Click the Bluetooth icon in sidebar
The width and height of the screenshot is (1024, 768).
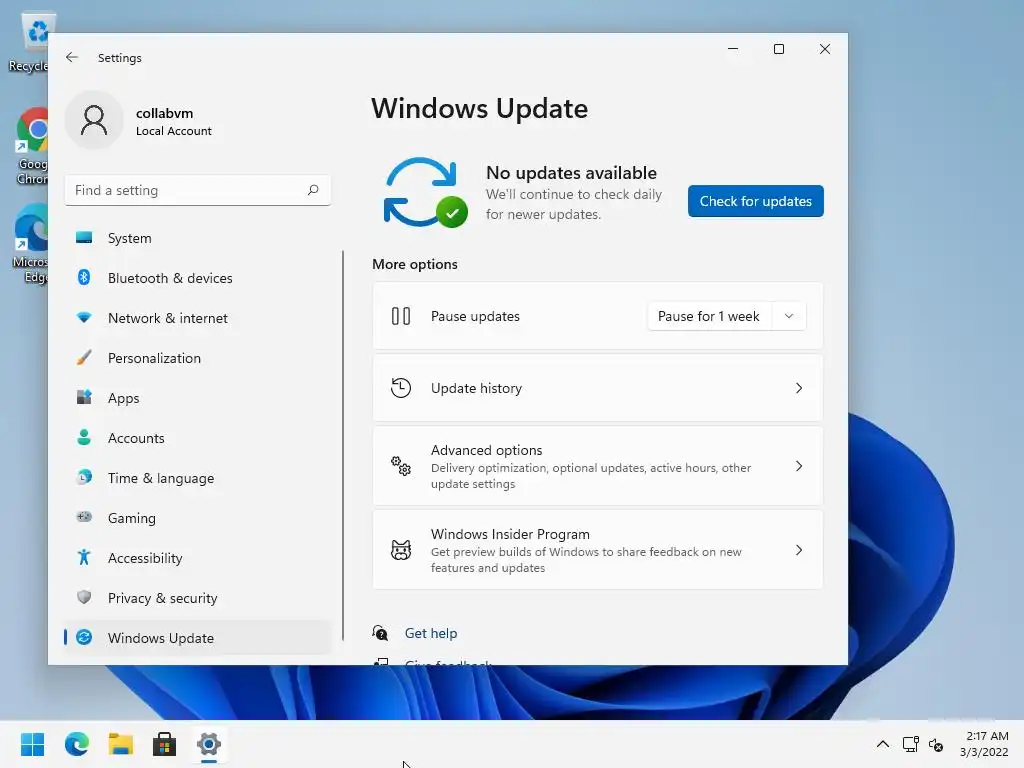coord(84,278)
